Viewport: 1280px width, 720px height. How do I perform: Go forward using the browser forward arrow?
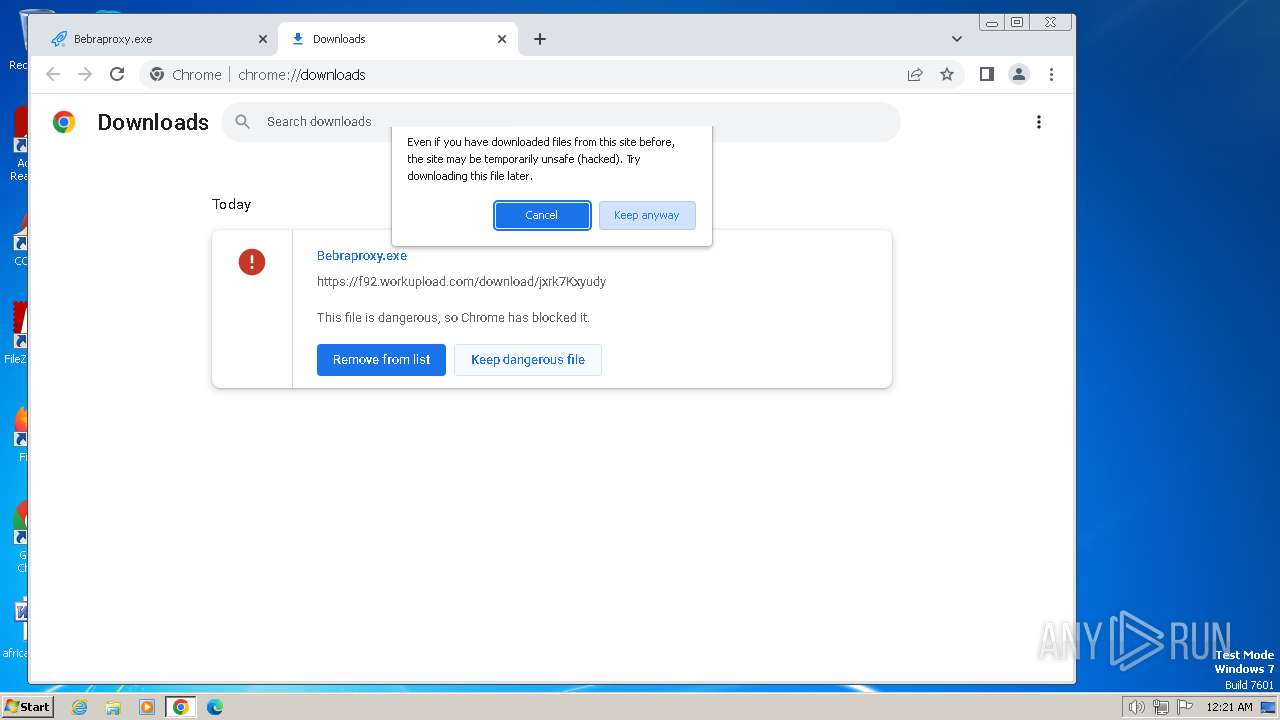85,74
